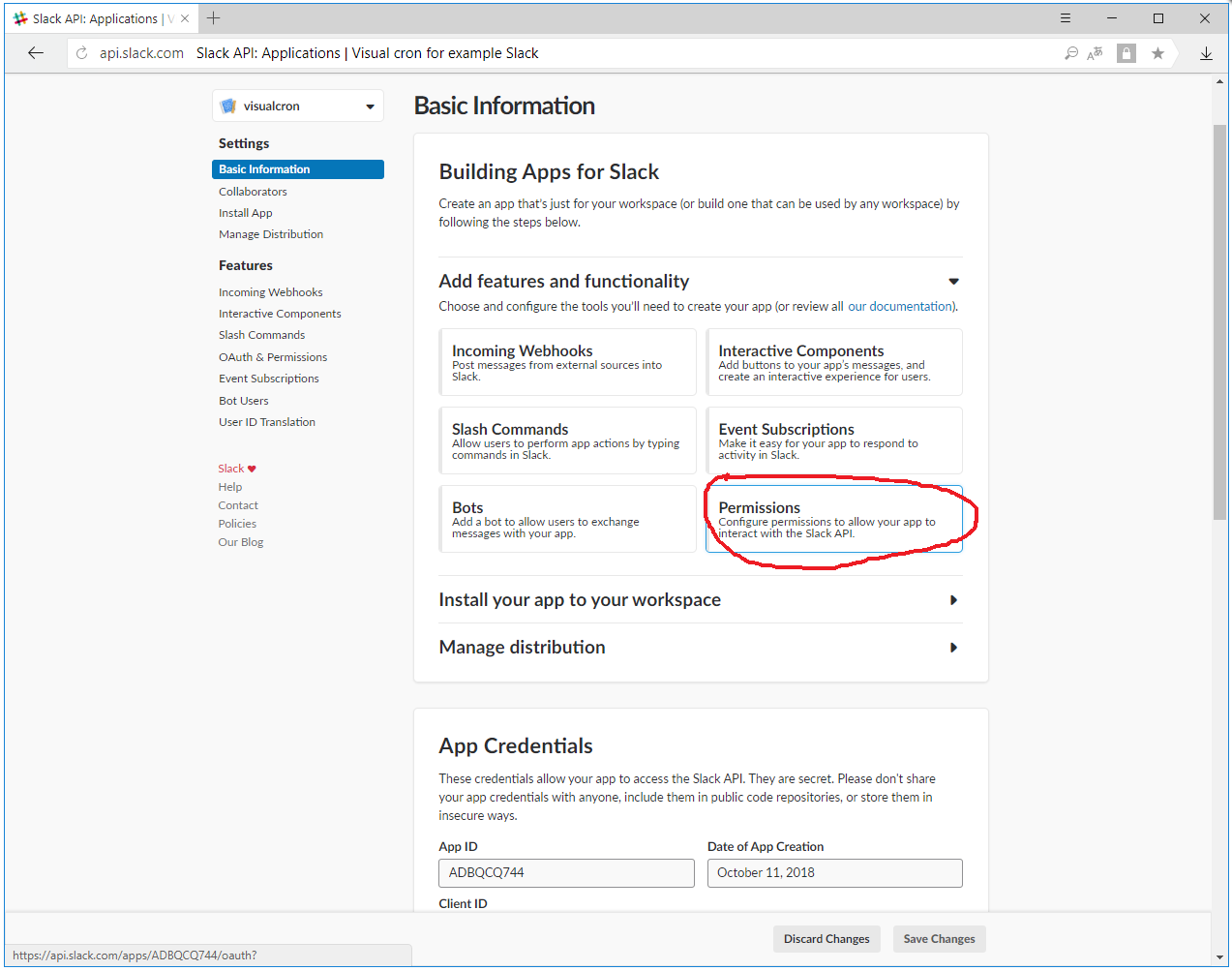The width and height of the screenshot is (1232, 971).
Task: Expand Install your app to your workspace
Action: 953,599
